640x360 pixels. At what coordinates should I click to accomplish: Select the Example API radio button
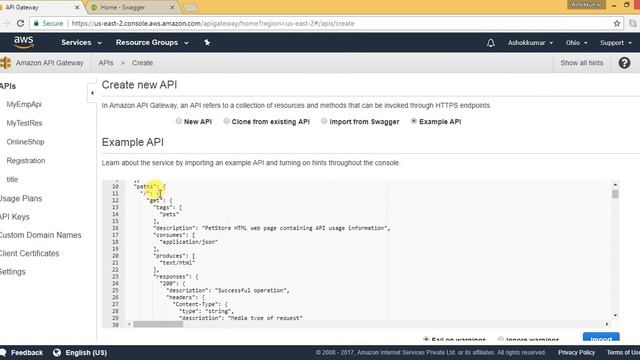tap(414, 121)
